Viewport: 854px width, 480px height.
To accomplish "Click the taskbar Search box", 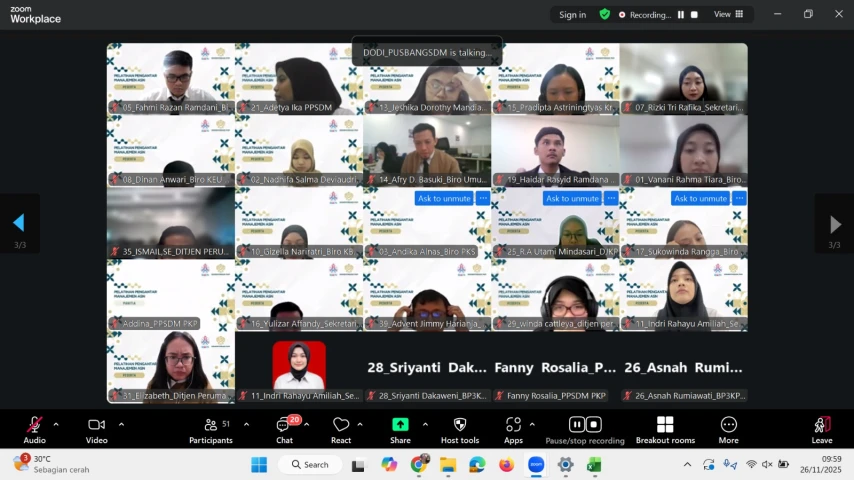I will [x=310, y=465].
